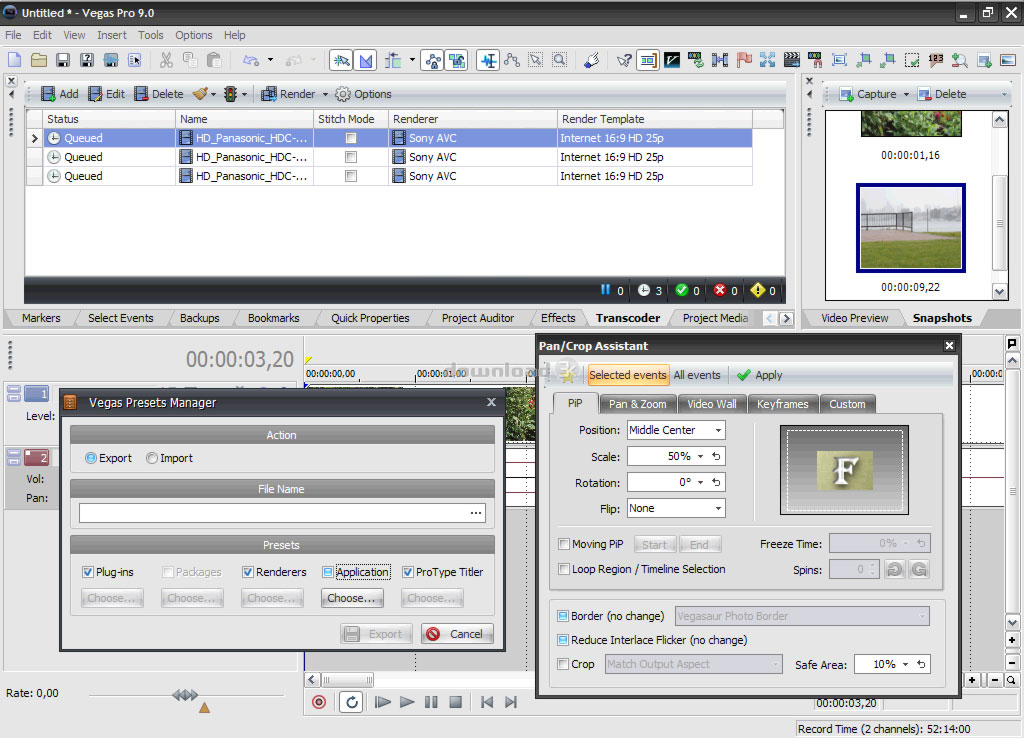This screenshot has width=1024, height=738.
Task: Click the clapperboard icon in main toolbar
Action: (792, 61)
